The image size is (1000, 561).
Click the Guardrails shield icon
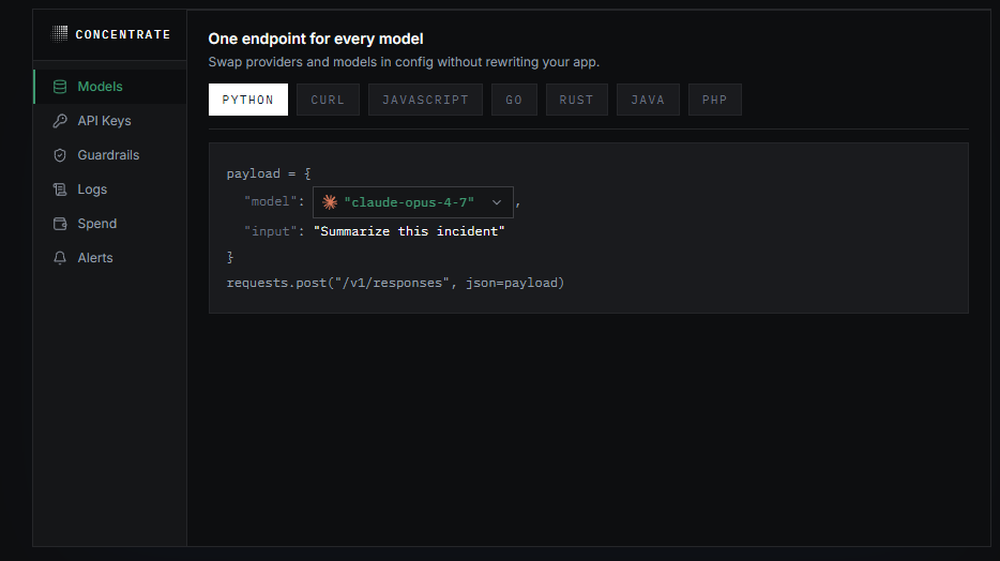60,156
